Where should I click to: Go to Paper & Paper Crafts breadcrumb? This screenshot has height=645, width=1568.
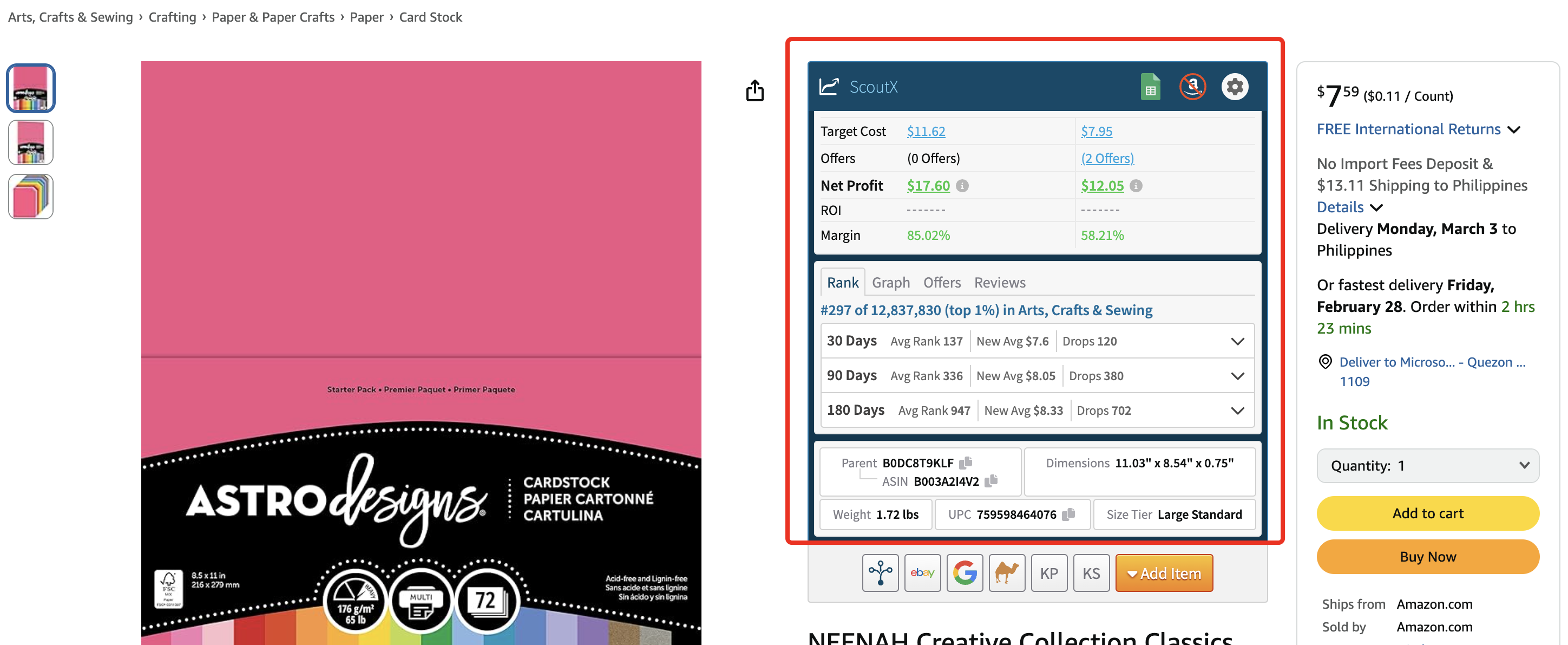273,17
